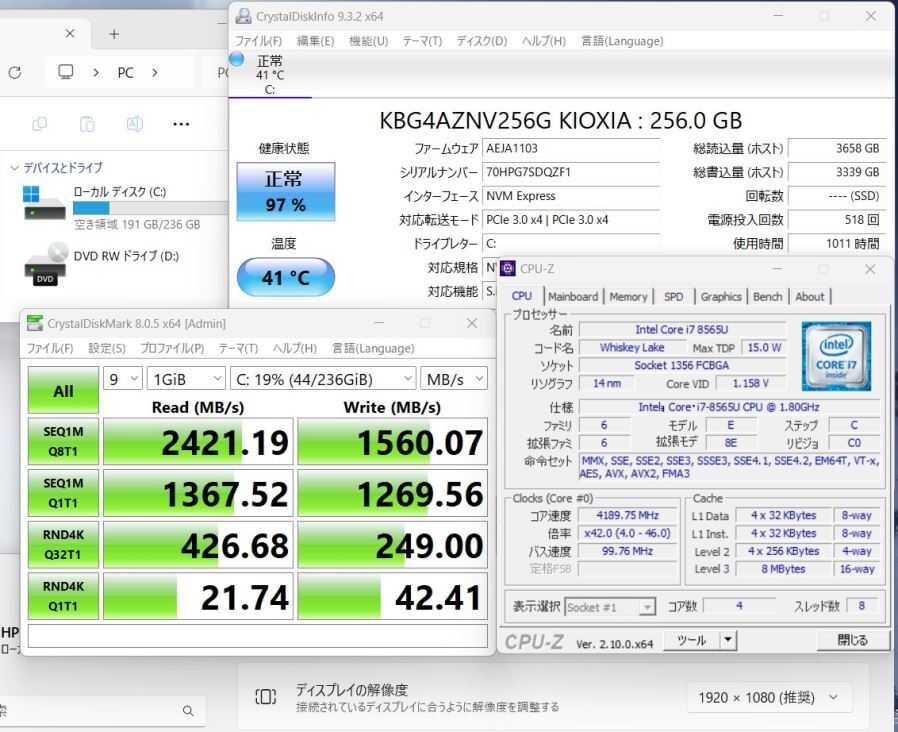Click the CPU-Z Close button
Screen dimensions: 898x732
point(853,640)
